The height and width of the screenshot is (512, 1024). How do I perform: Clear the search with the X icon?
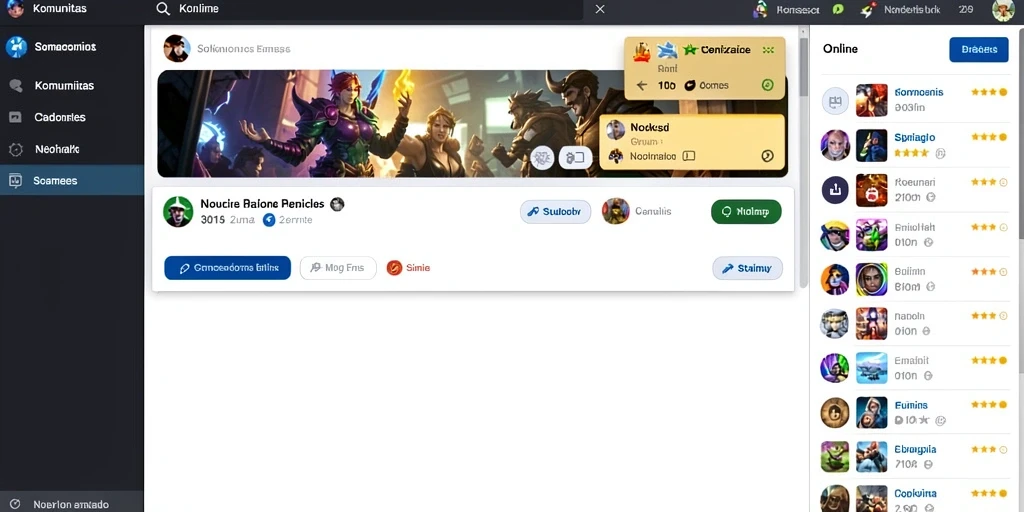tap(600, 9)
